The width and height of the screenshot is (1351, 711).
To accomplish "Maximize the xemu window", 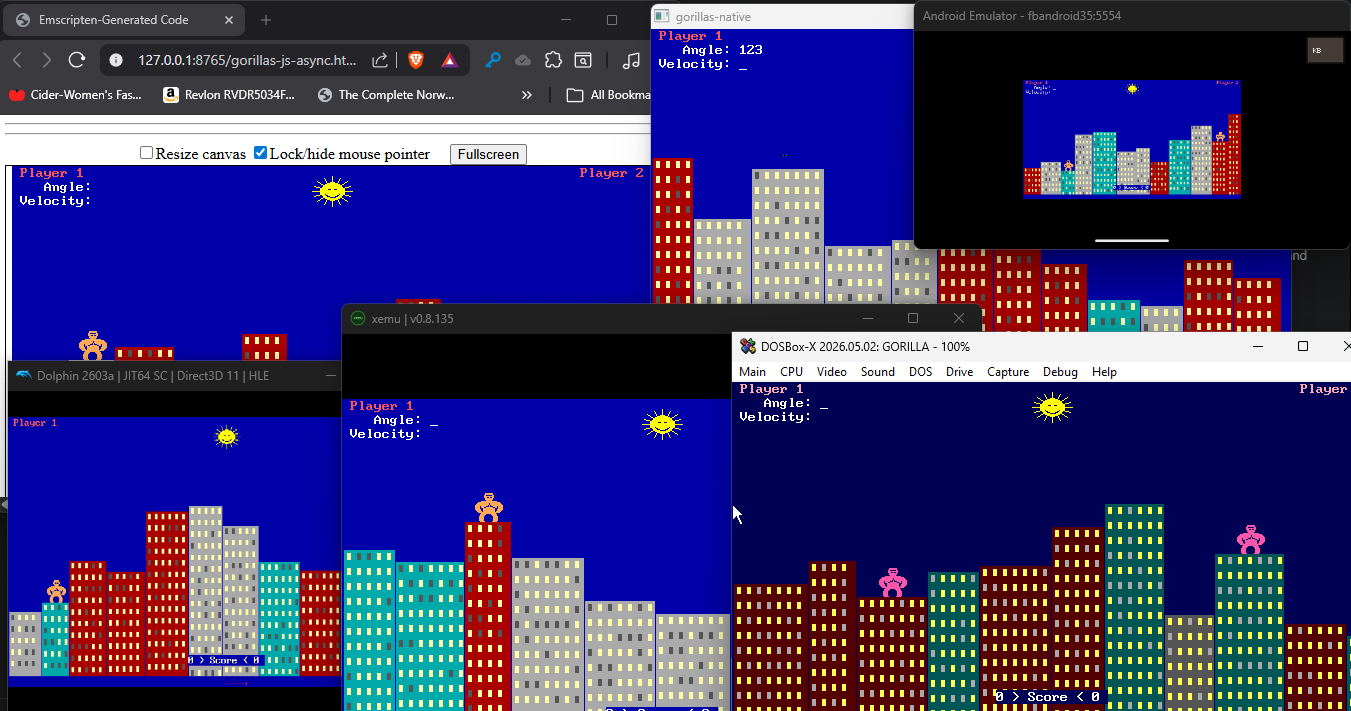I will pyautogui.click(x=912, y=318).
